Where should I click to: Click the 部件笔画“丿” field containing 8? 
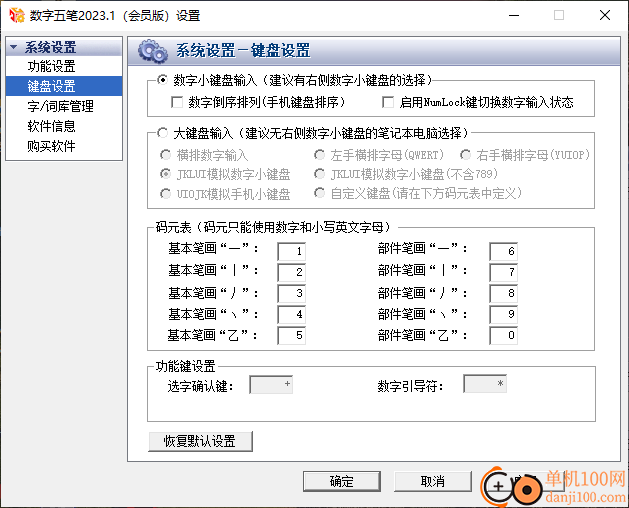(x=503, y=293)
